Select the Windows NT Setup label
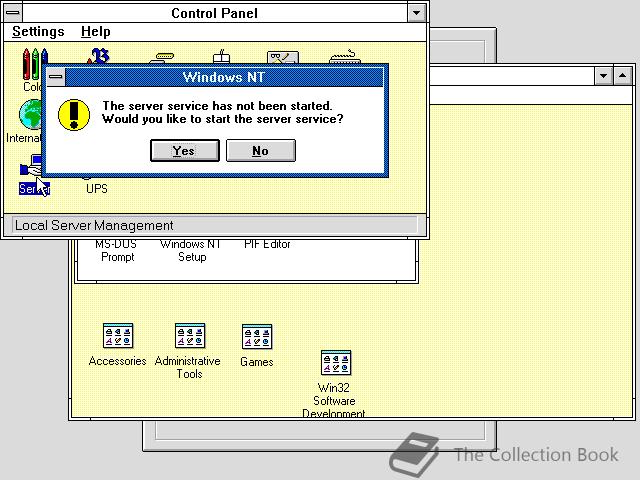Screen dimensions: 640x480 [191, 251]
